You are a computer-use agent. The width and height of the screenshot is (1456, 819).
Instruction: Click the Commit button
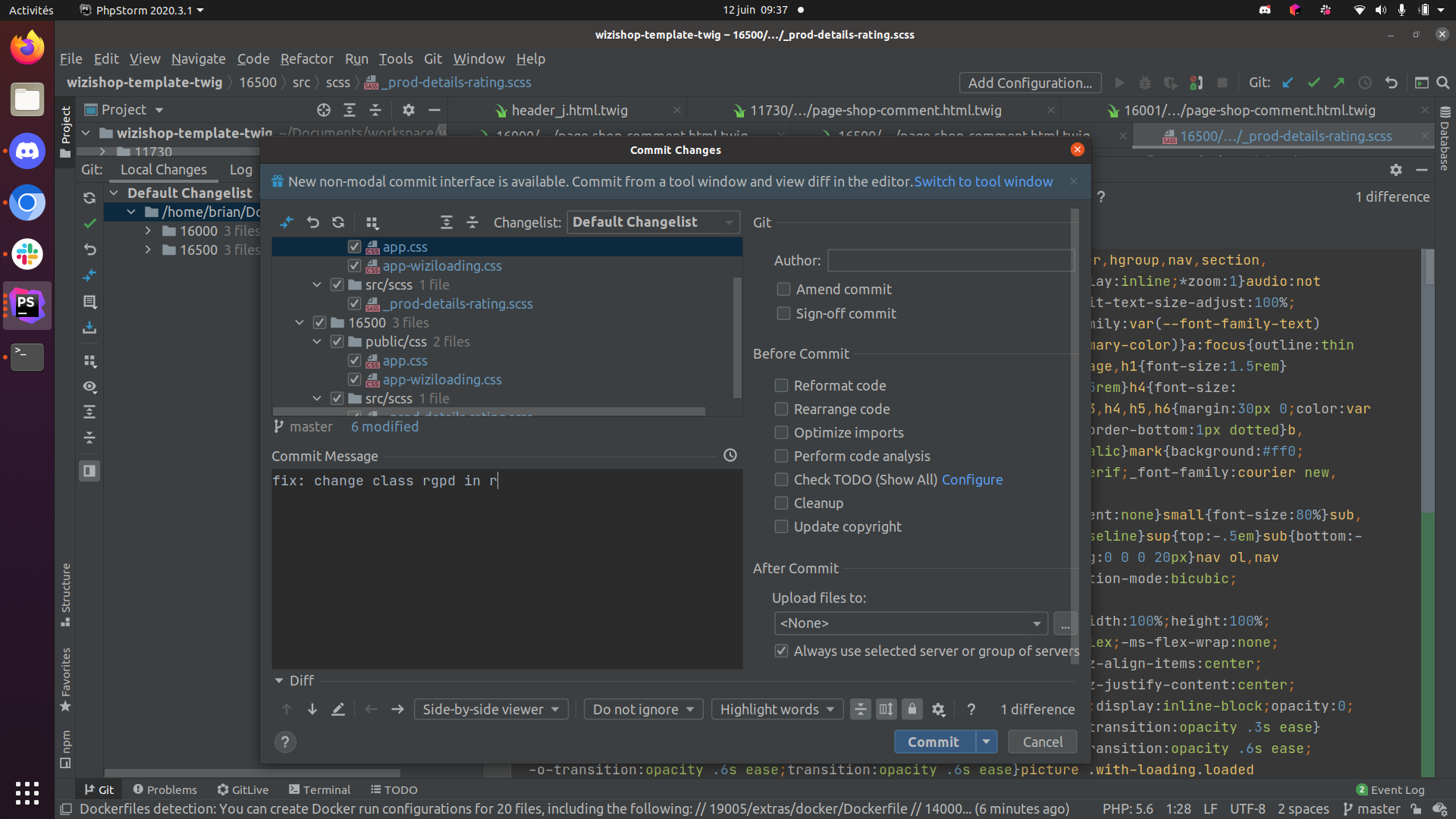click(933, 742)
